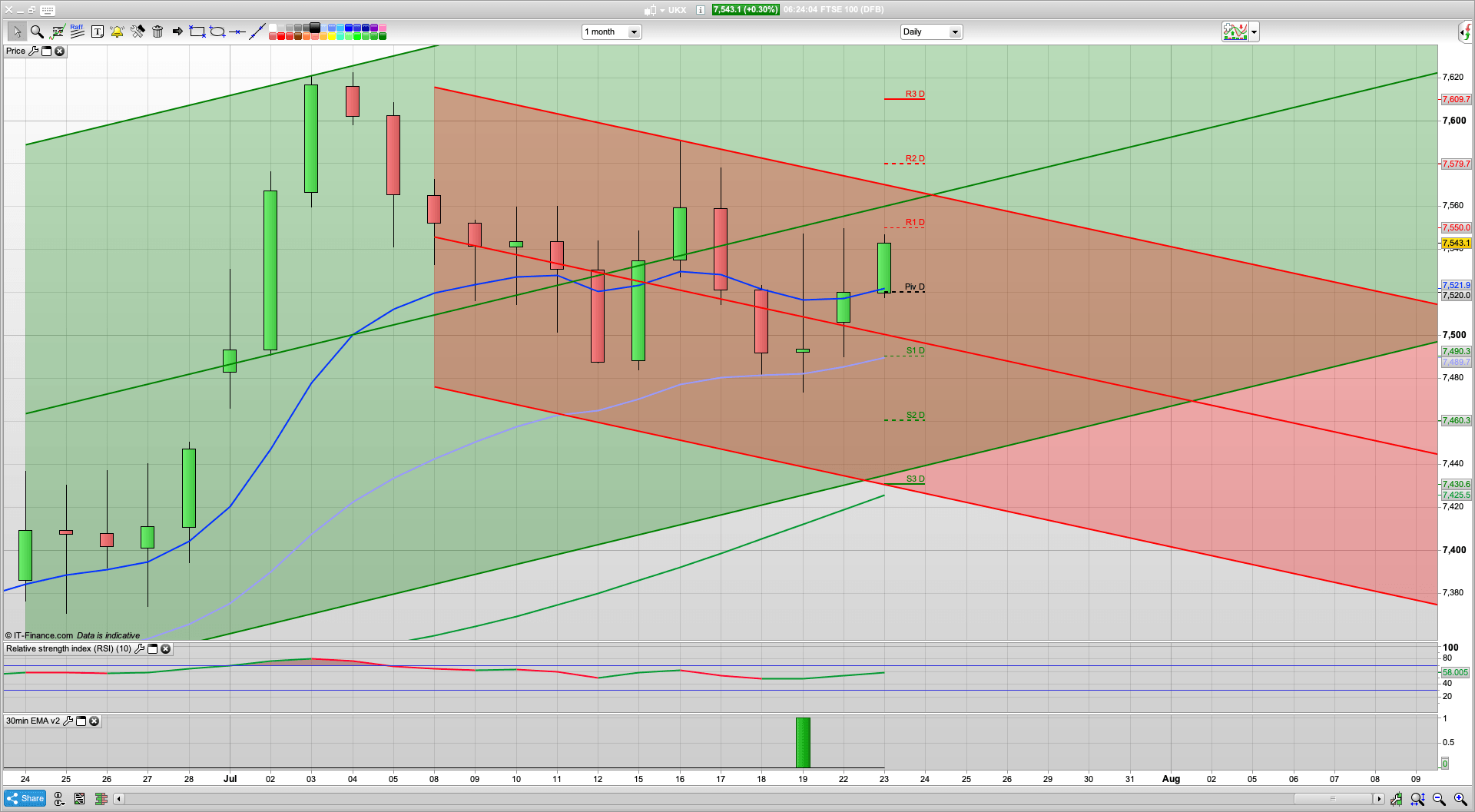Open 30min EMA v2 wrench settings
1475x812 pixels.
68,721
